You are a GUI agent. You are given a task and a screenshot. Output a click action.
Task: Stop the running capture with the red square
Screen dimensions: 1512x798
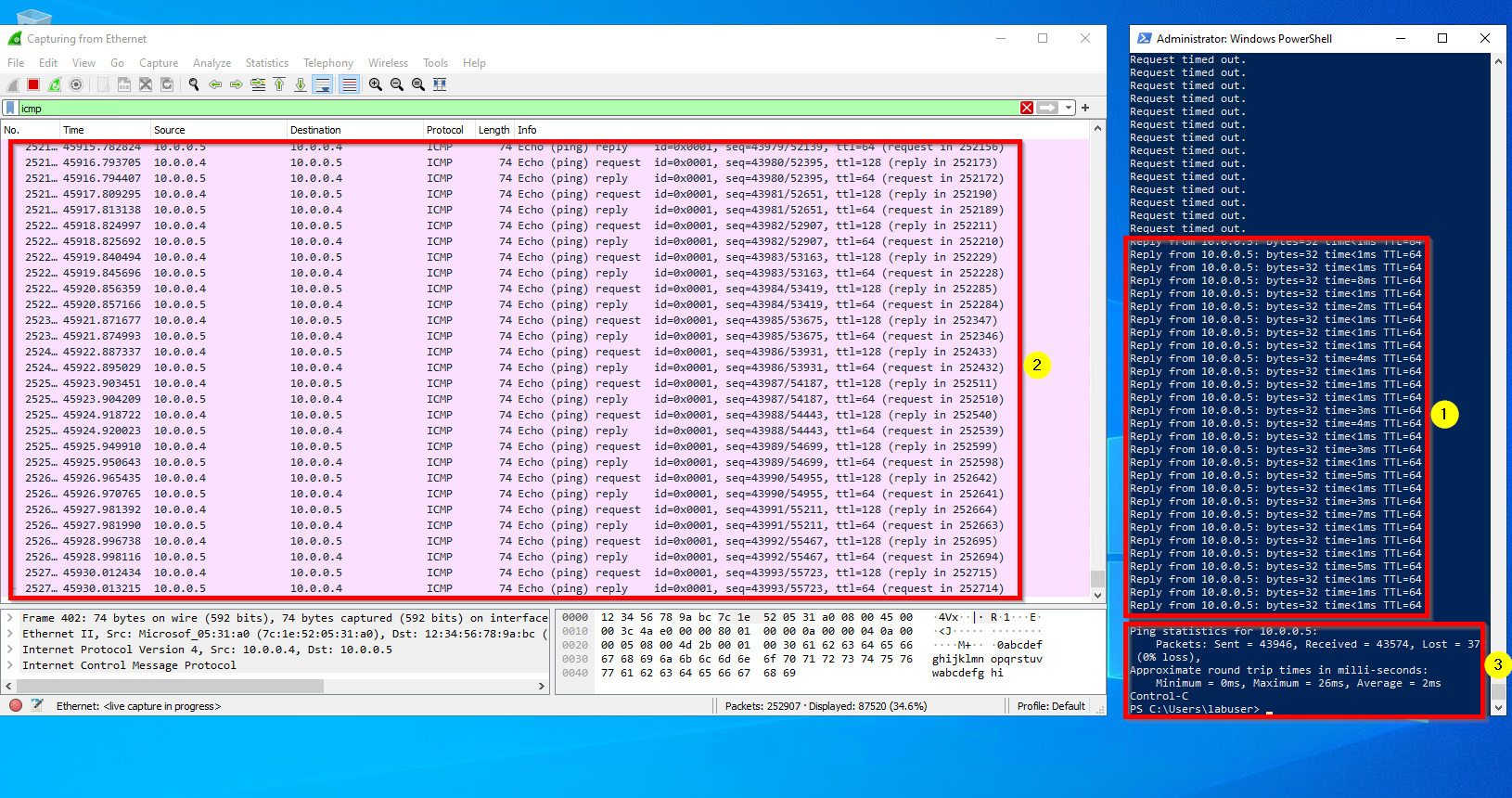[x=33, y=84]
